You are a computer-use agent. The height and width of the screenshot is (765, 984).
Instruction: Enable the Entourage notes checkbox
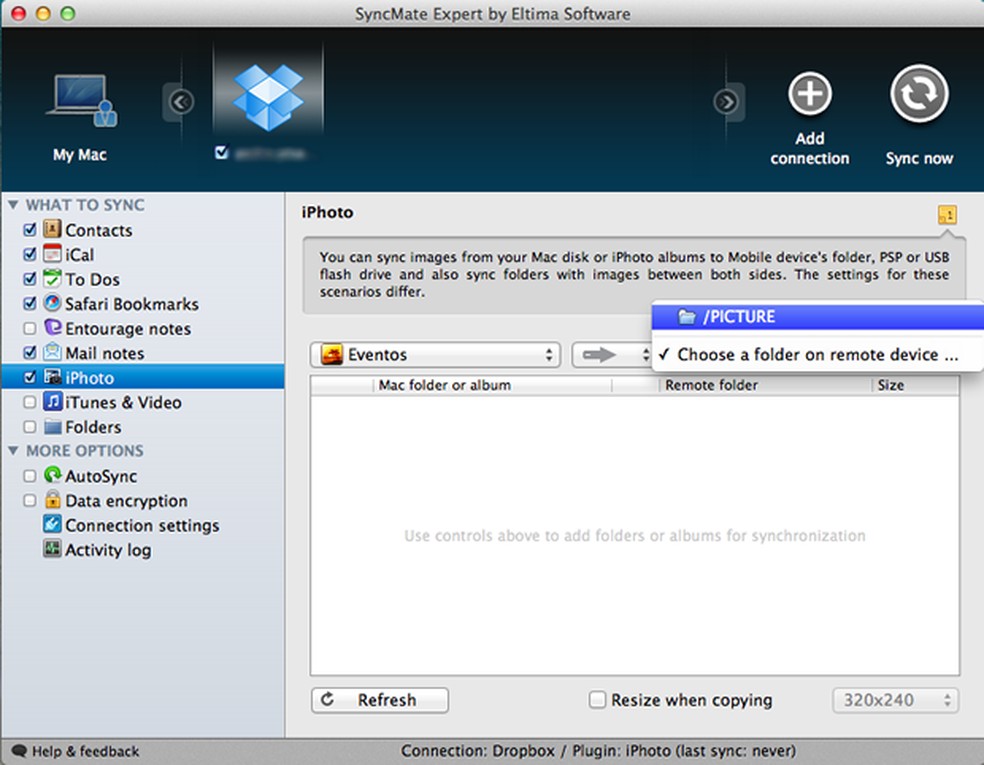(x=29, y=328)
